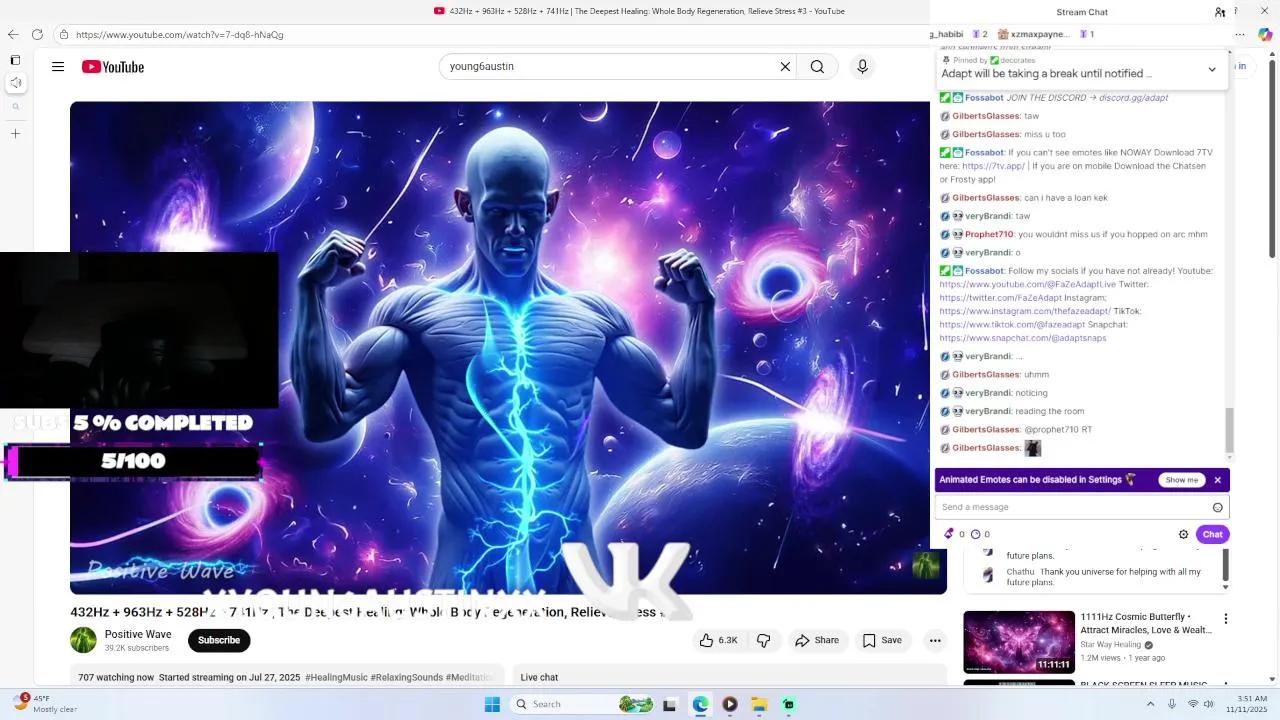Click the #HealingMusic hashtag
This screenshot has height=720, width=1280.
click(336, 677)
